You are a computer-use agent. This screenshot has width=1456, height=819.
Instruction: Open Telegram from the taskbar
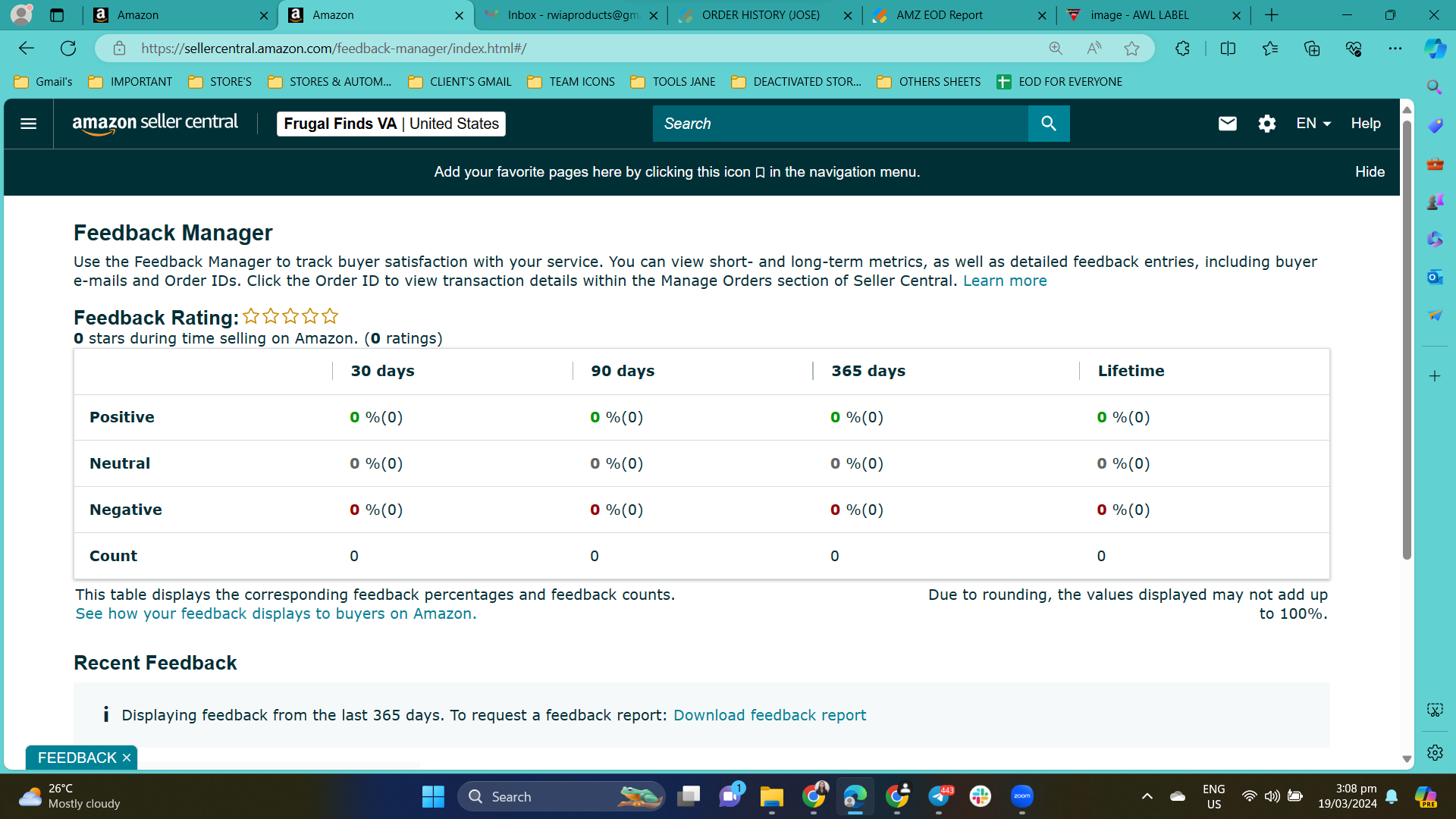click(x=939, y=796)
